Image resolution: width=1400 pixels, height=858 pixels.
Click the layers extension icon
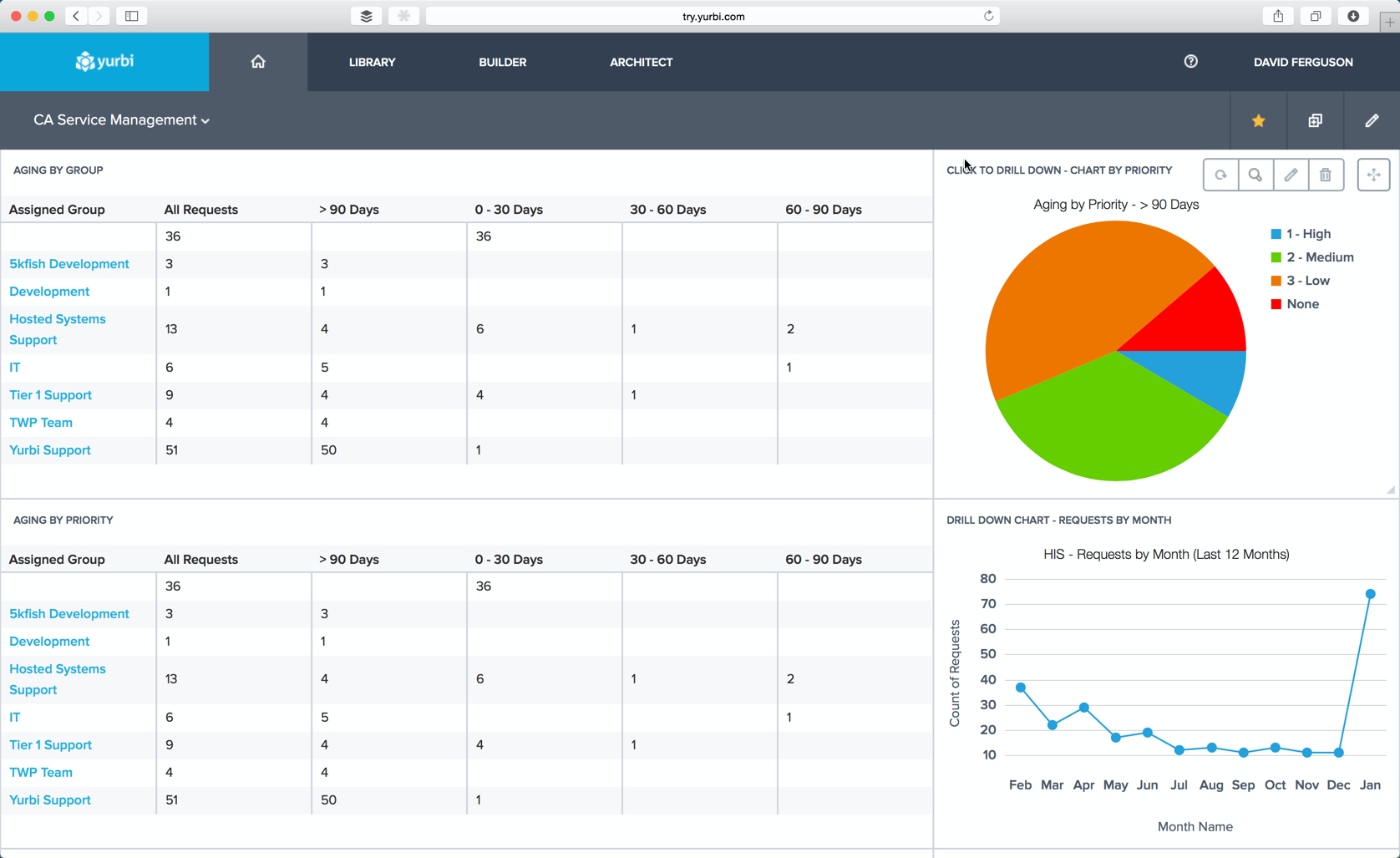pos(366,16)
